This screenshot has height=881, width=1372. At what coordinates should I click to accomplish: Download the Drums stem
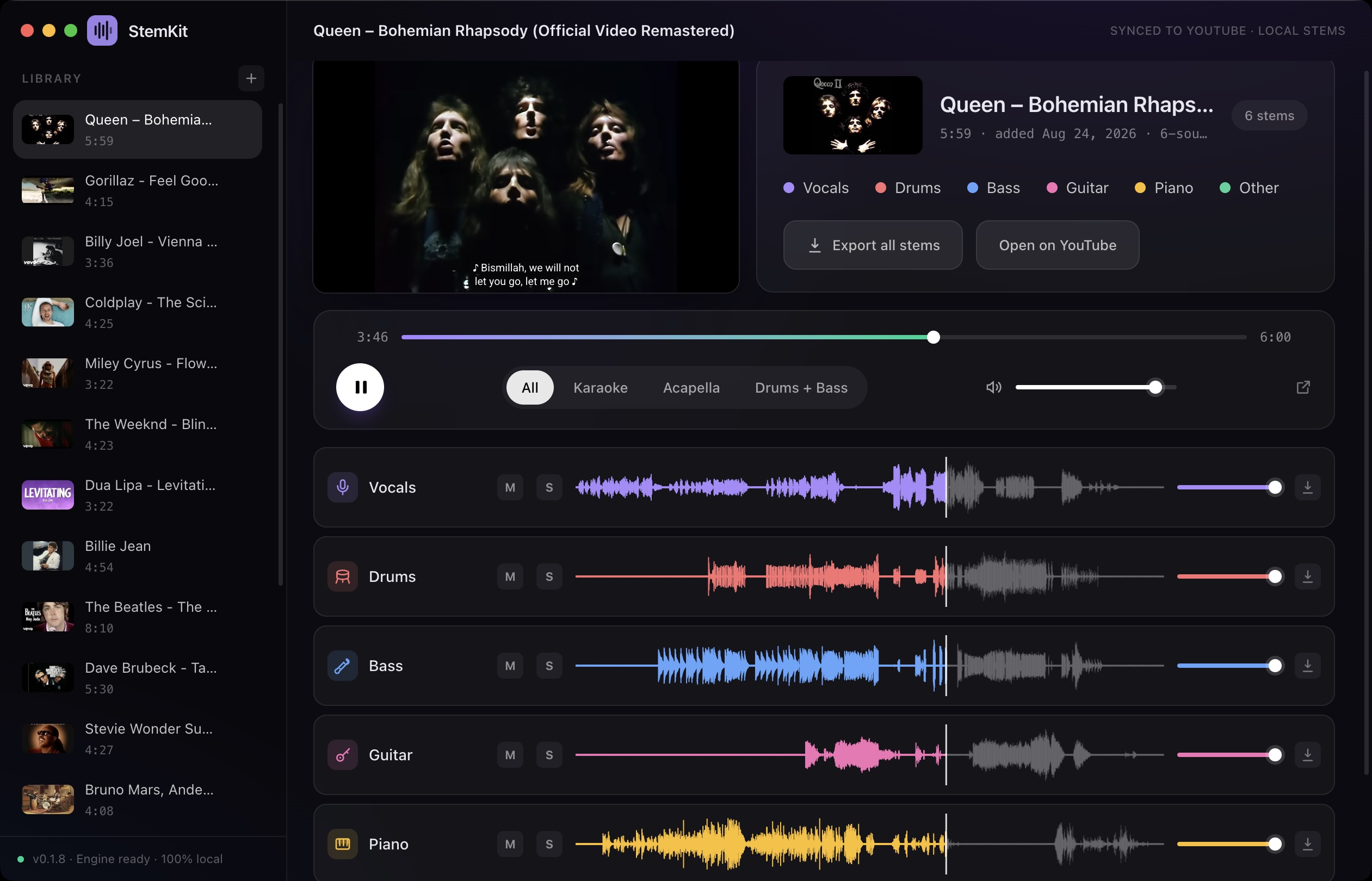(x=1307, y=576)
